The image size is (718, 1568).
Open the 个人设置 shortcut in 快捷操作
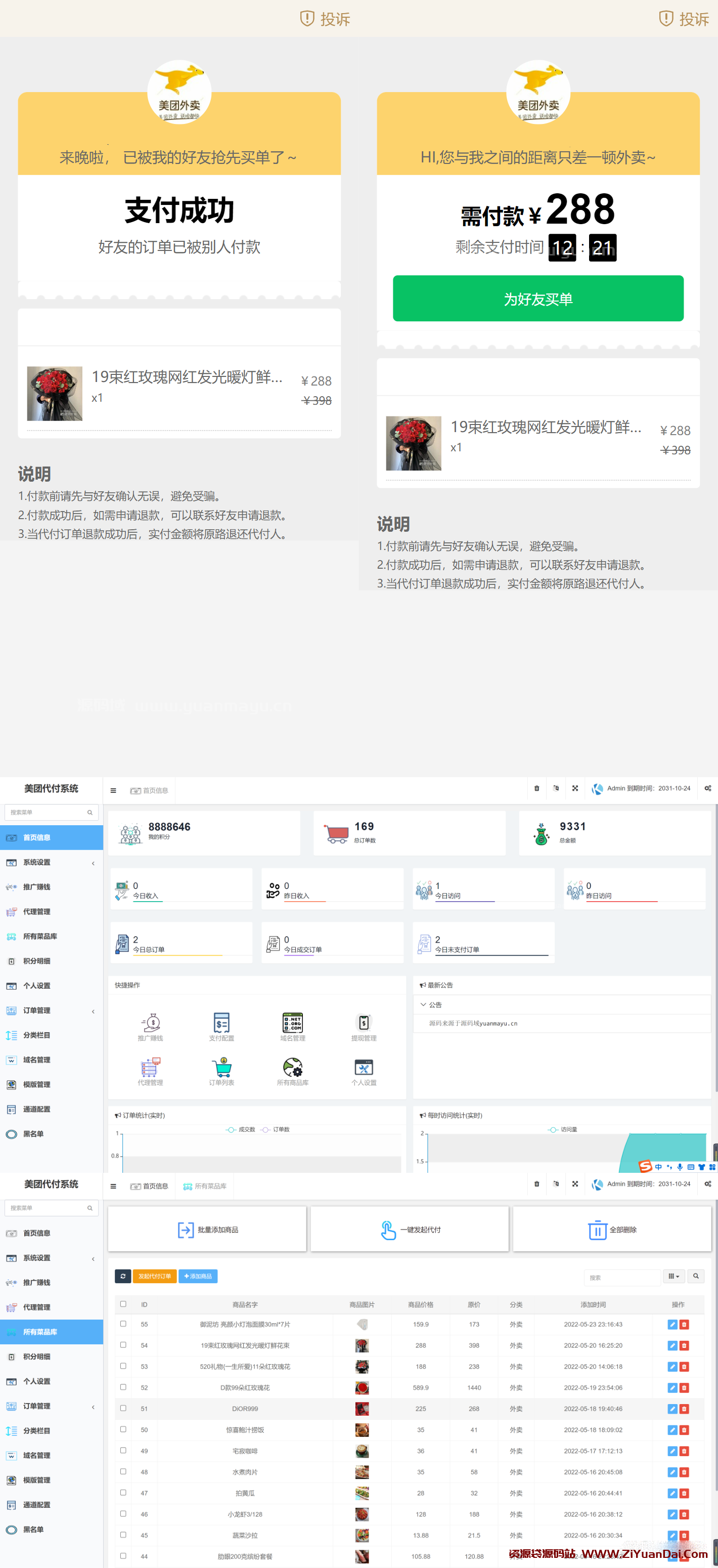point(364,1072)
